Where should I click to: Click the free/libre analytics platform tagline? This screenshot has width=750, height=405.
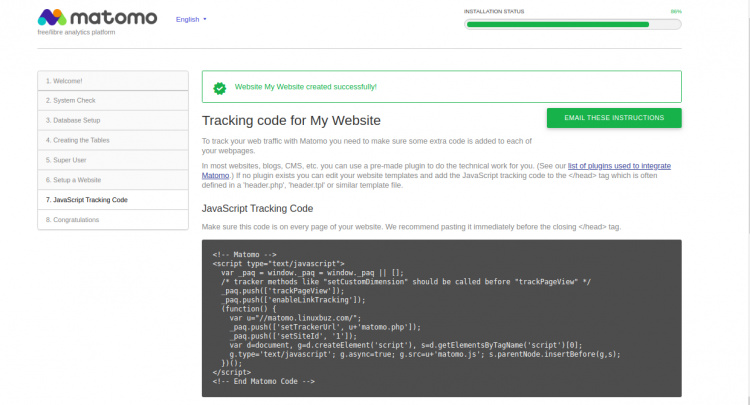coord(77,34)
